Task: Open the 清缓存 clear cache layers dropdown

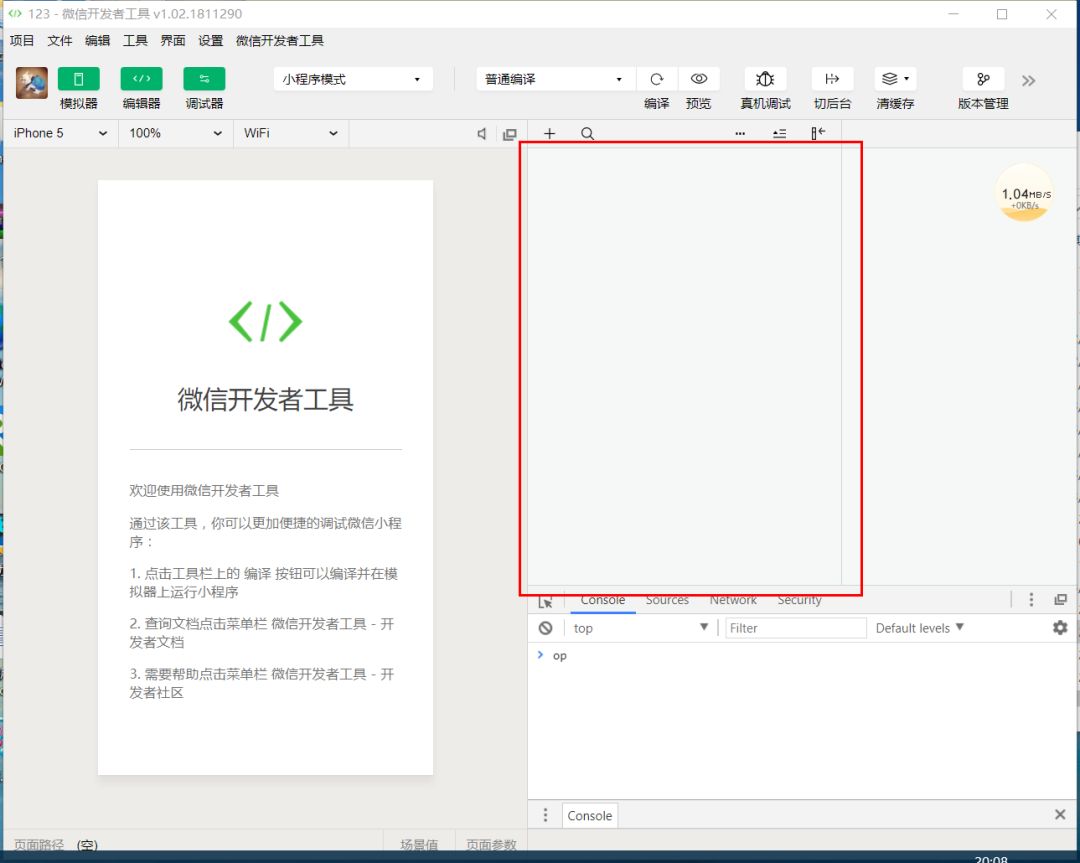Action: click(895, 79)
